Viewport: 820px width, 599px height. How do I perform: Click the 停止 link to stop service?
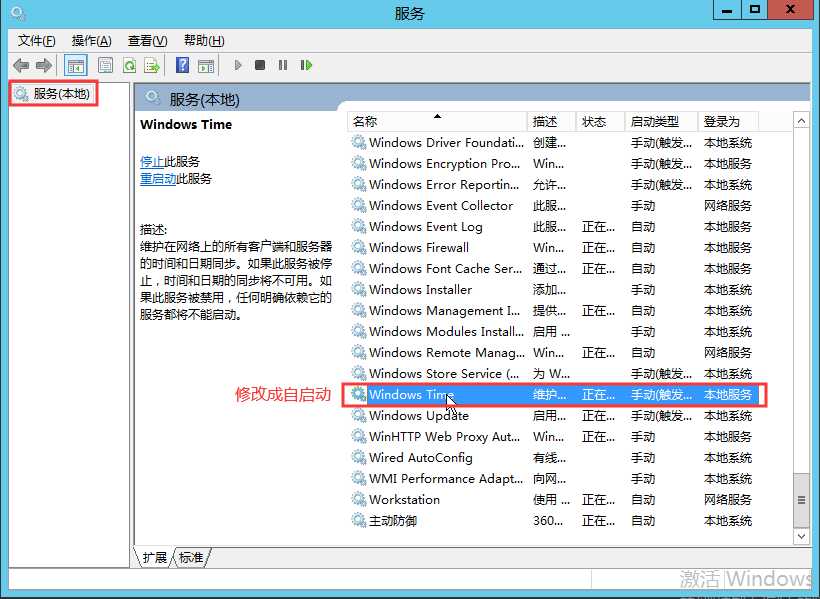click(152, 162)
